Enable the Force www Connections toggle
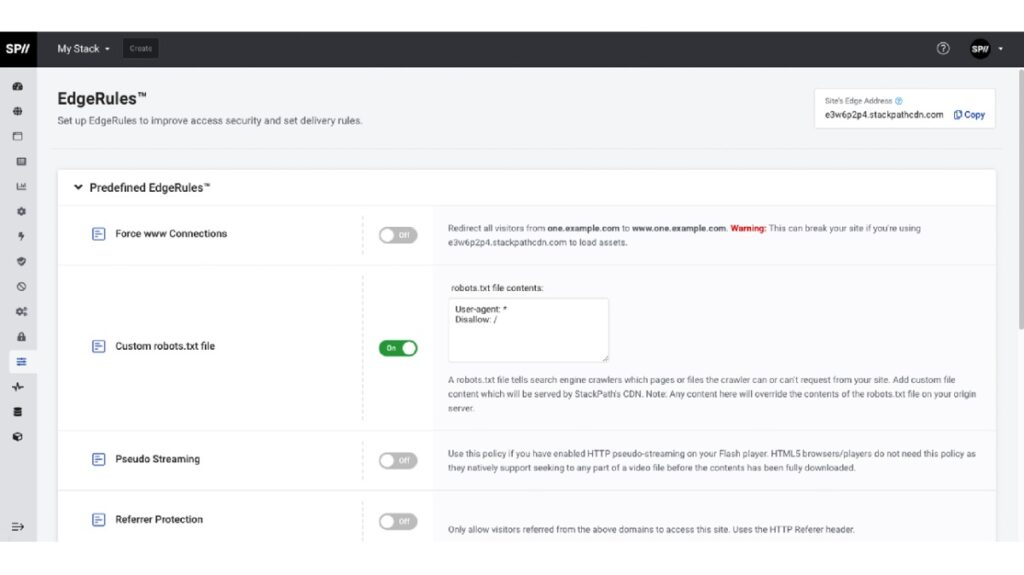This screenshot has height=575, width=1024. click(x=398, y=235)
